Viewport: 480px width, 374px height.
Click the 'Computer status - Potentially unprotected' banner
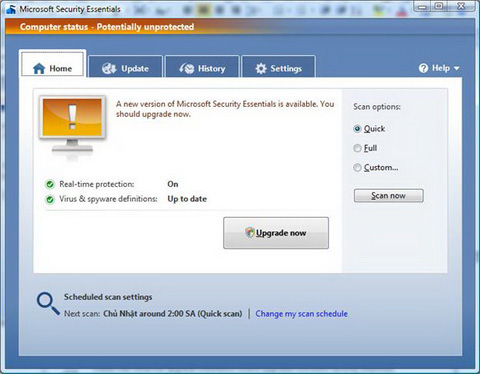(x=107, y=27)
